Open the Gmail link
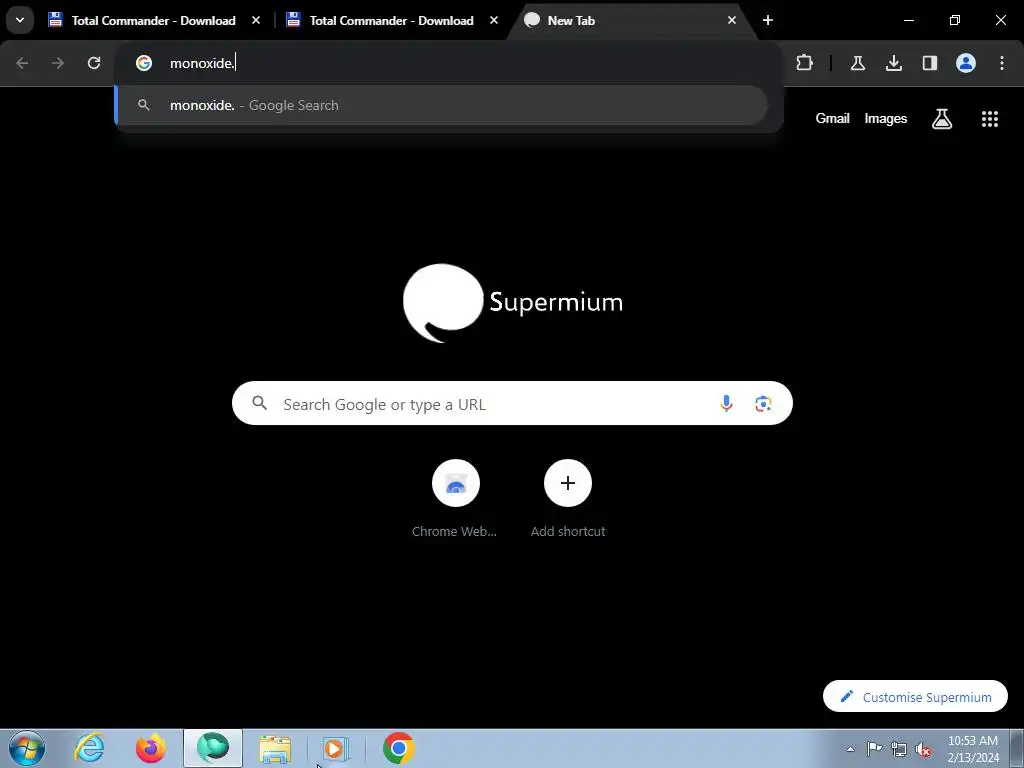 click(832, 118)
